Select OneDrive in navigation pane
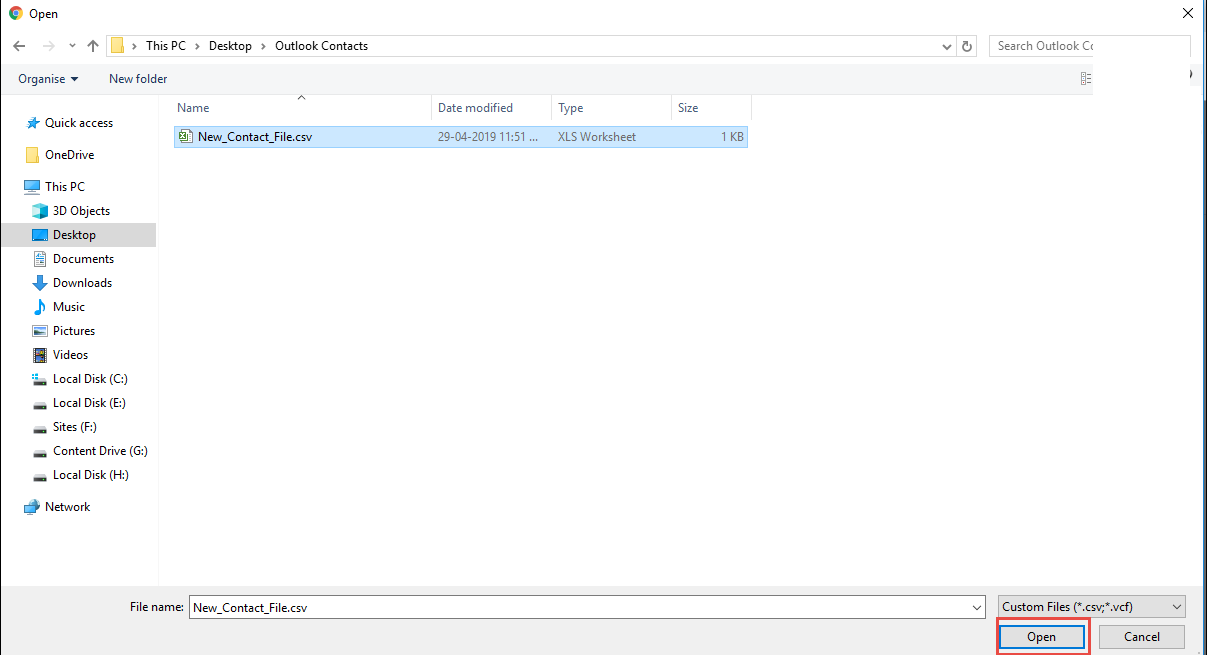Image resolution: width=1207 pixels, height=655 pixels. [69, 155]
